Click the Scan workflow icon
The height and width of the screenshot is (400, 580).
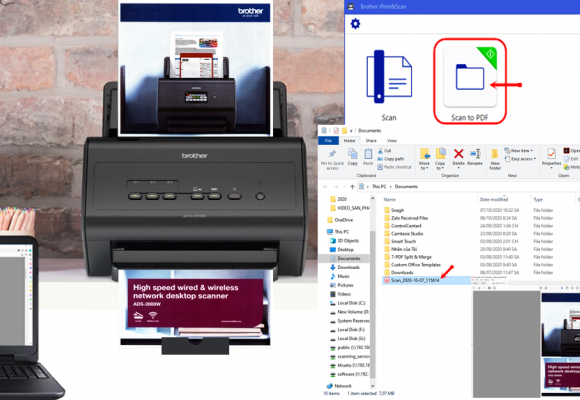[389, 78]
